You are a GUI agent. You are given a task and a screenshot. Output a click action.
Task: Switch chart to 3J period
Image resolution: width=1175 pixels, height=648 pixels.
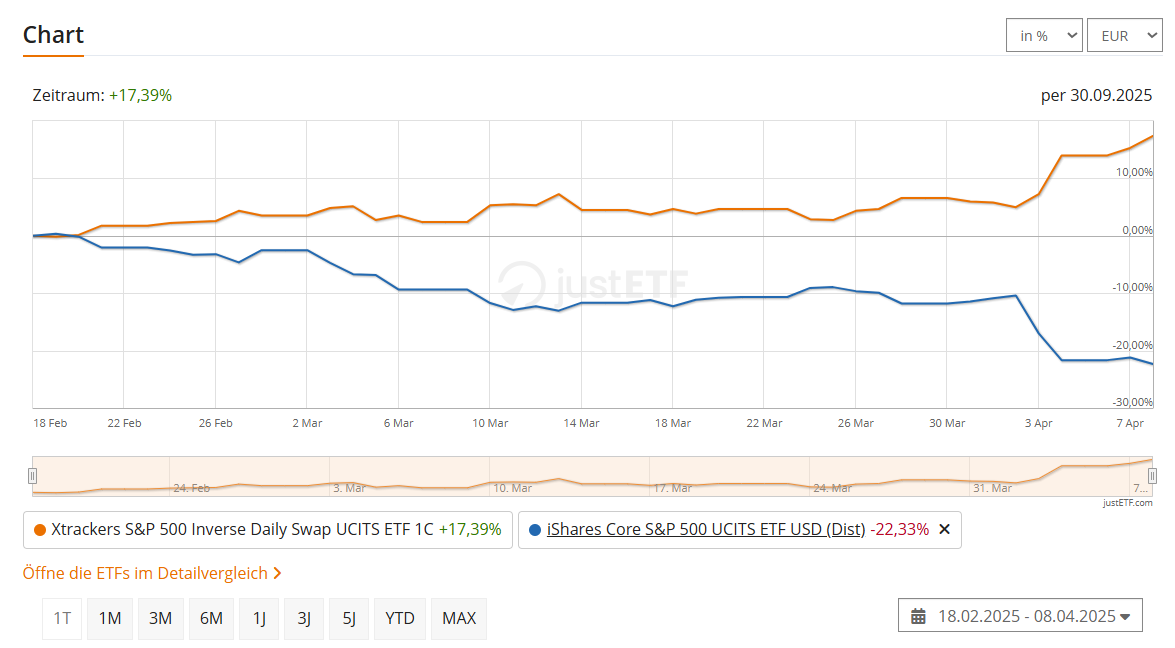(304, 618)
